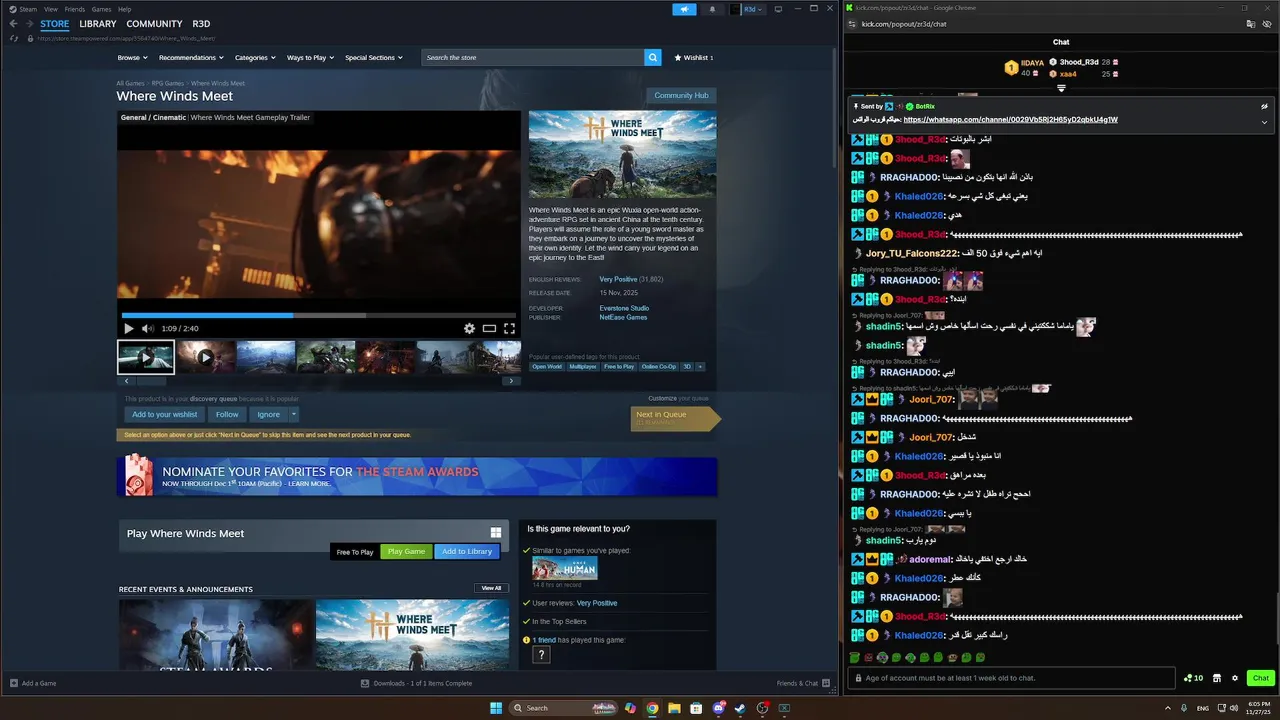Click the Windows platform icon near Play Game
Image resolution: width=1280 pixels, height=720 pixels.
click(495, 533)
